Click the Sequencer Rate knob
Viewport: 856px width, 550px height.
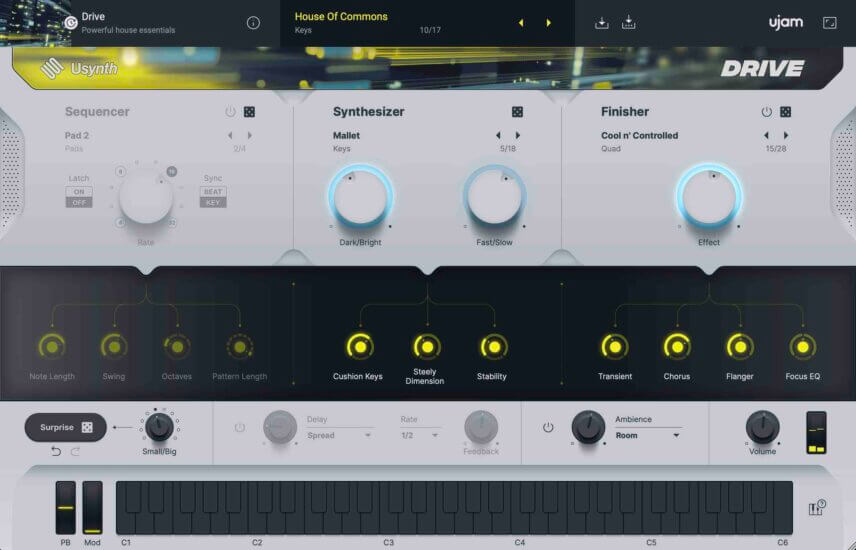[x=146, y=197]
